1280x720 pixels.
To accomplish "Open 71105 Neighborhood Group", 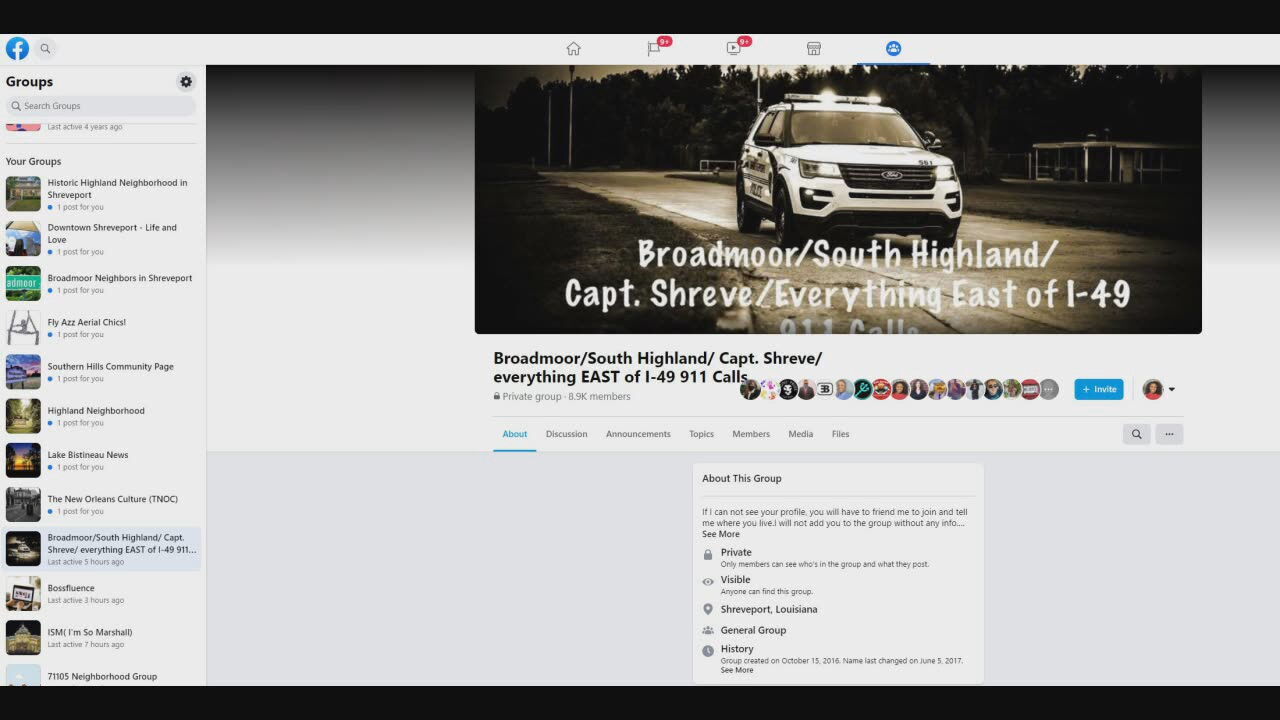I will 101,675.
